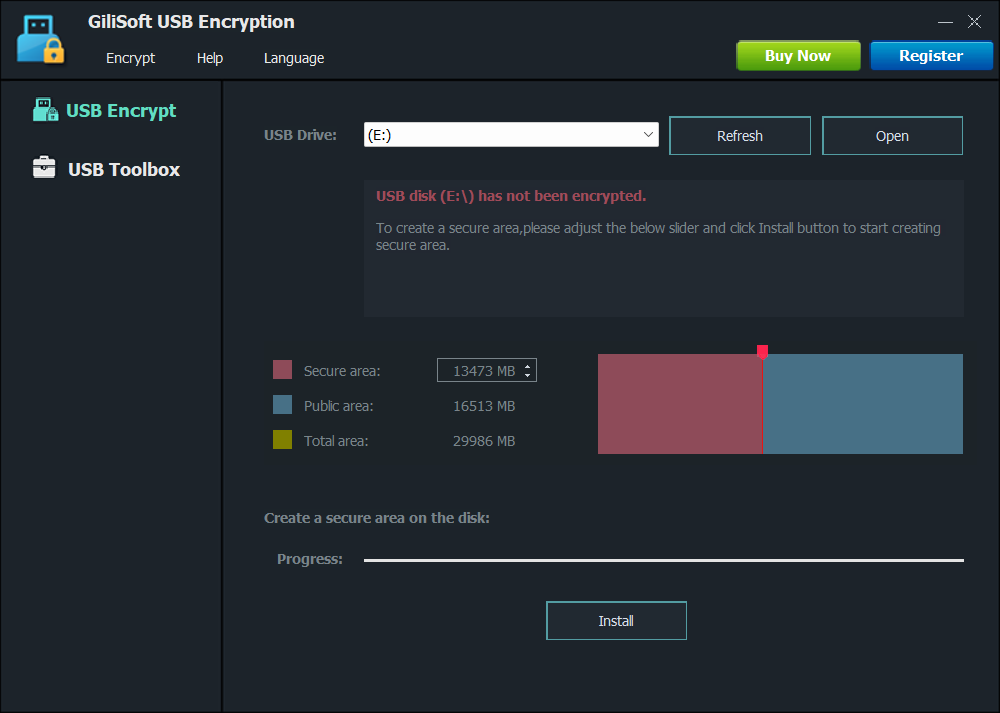
Task: Click the toolbox icon next to USB Toolbox
Action: coord(45,168)
